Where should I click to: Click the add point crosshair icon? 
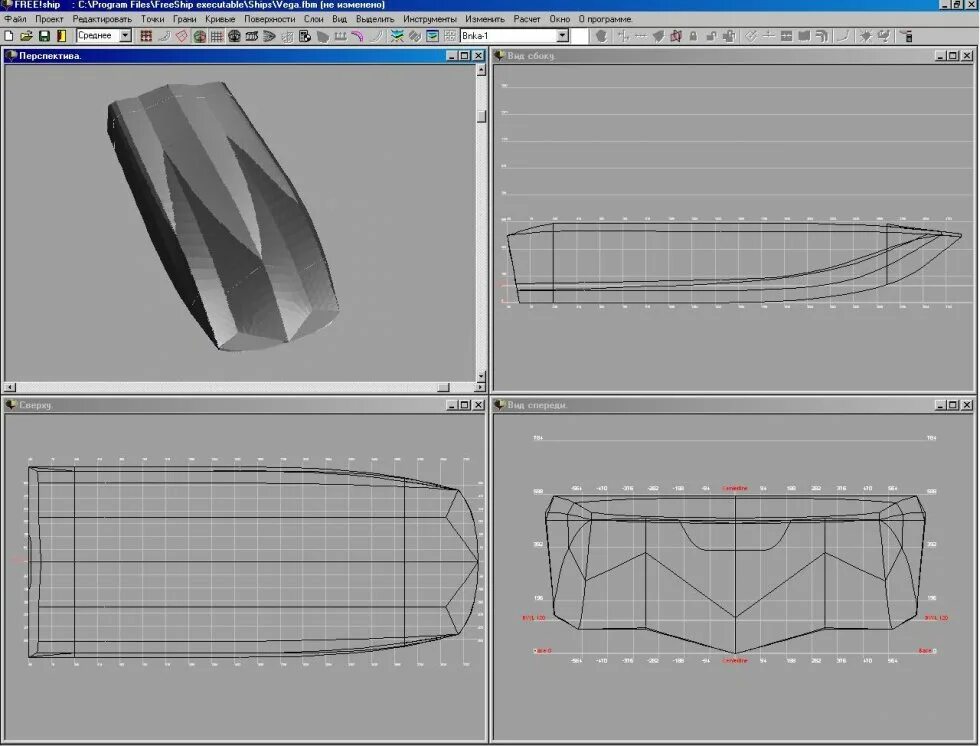(x=623, y=36)
